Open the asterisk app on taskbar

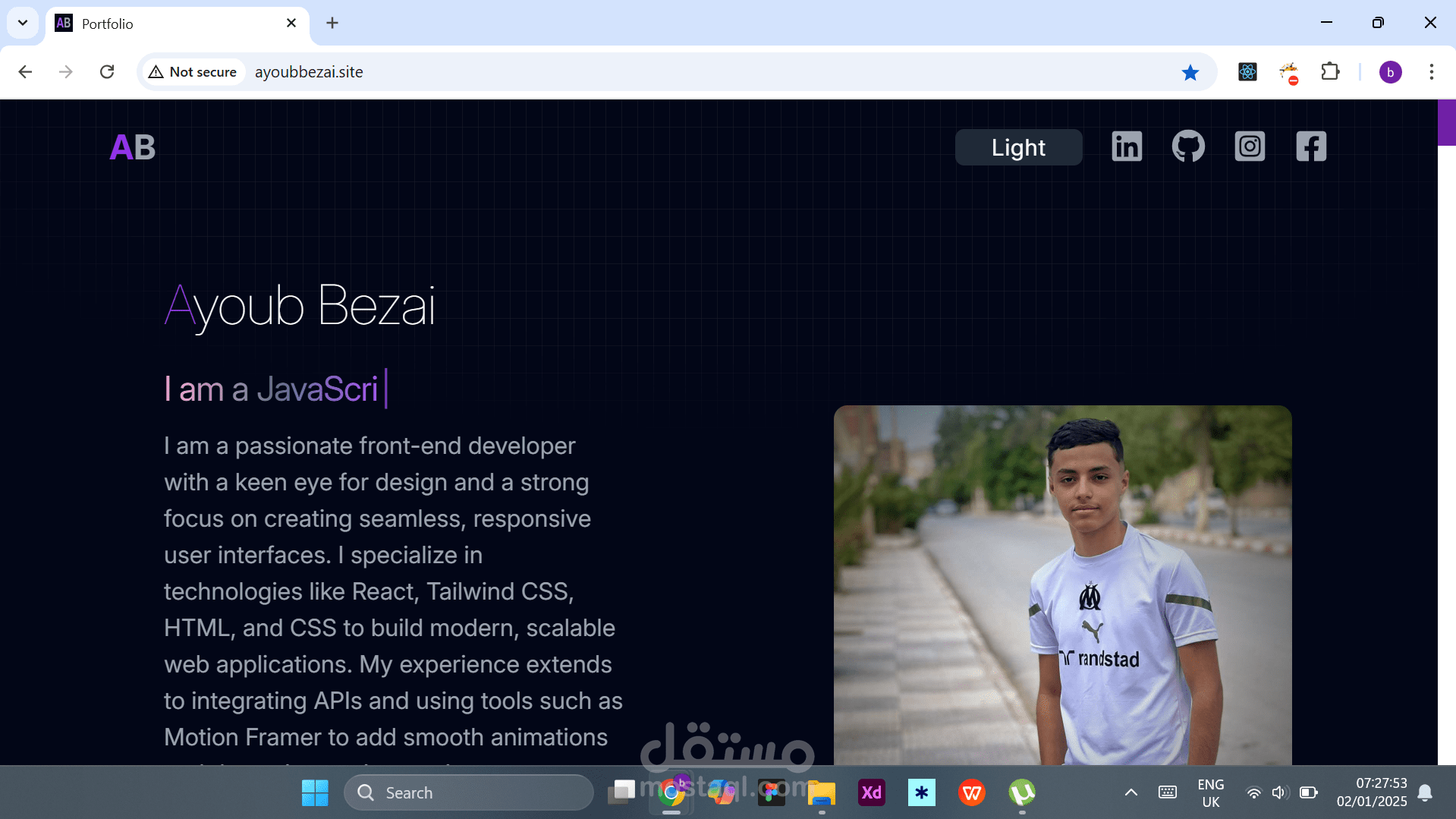pos(922,792)
